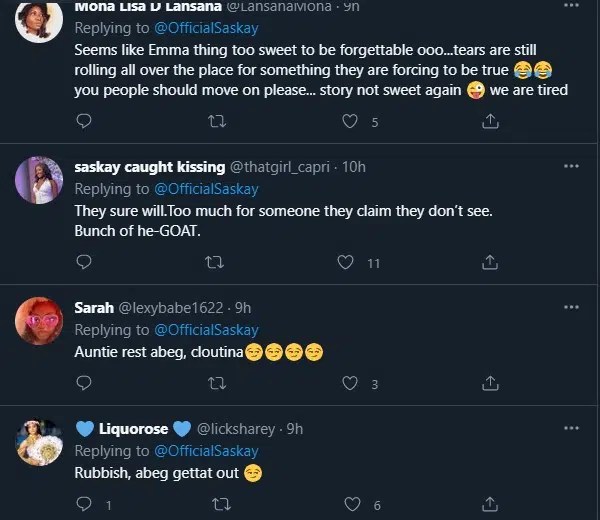Open more options on Liquorose's tweet
The width and height of the screenshot is (600, 520).
click(571, 428)
